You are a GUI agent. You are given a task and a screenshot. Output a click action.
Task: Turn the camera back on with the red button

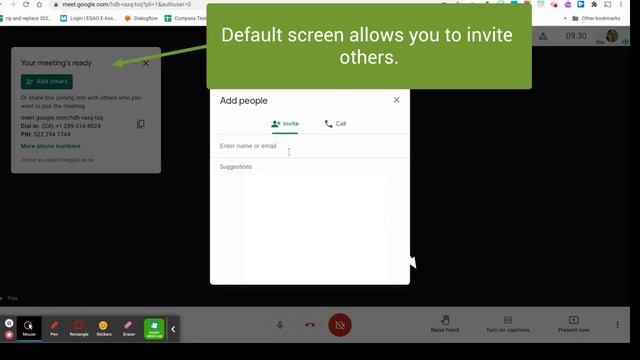pyautogui.click(x=340, y=325)
